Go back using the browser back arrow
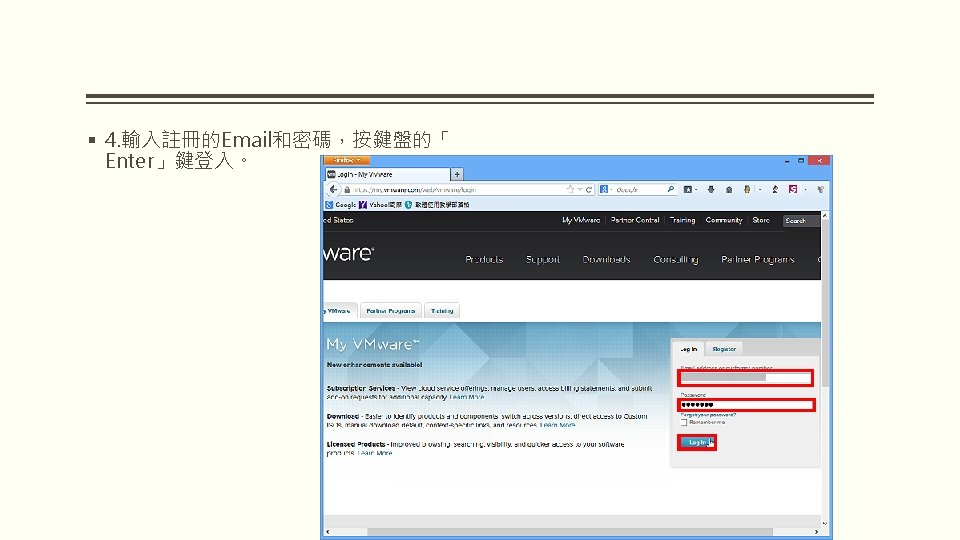This screenshot has width=960, height=540. click(333, 190)
